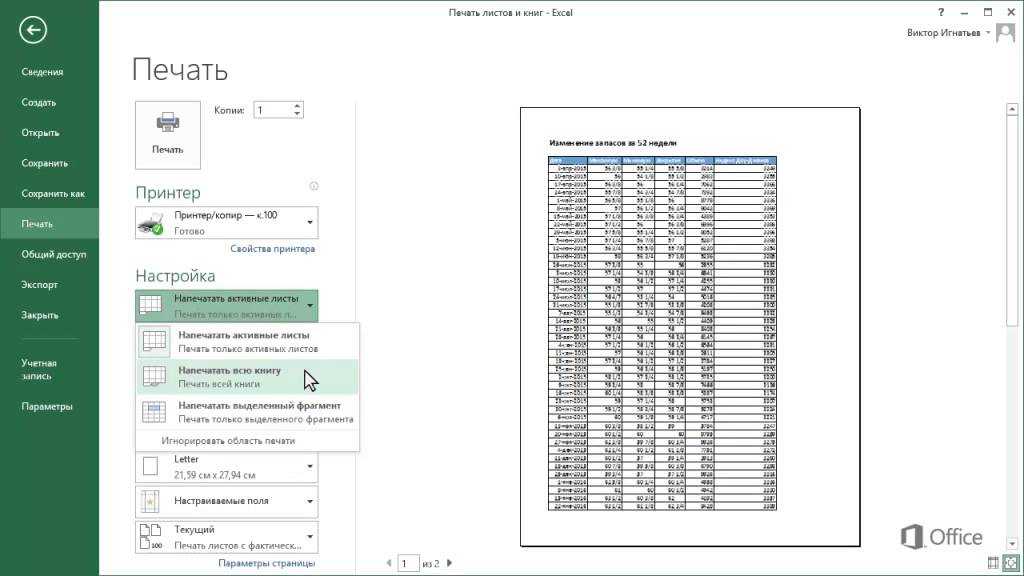Click the user profile avatar icon
This screenshot has height=576, width=1024.
1006,33
